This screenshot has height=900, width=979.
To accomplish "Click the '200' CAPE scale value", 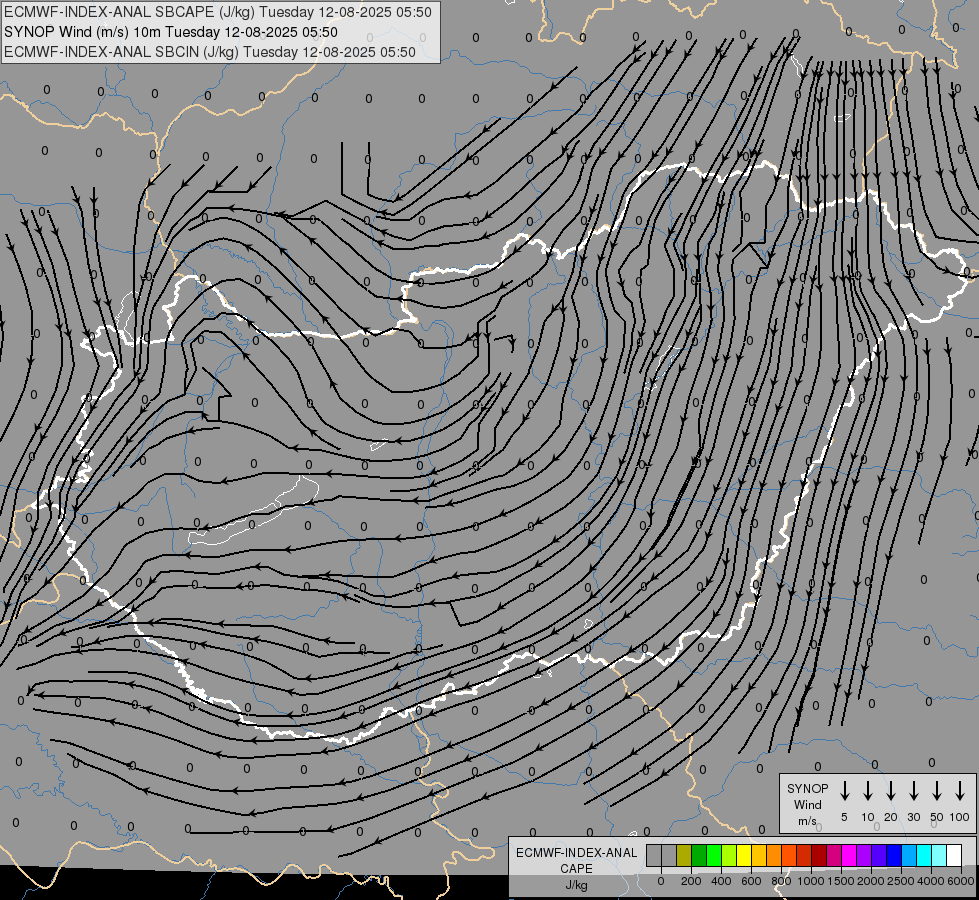I will click(691, 881).
